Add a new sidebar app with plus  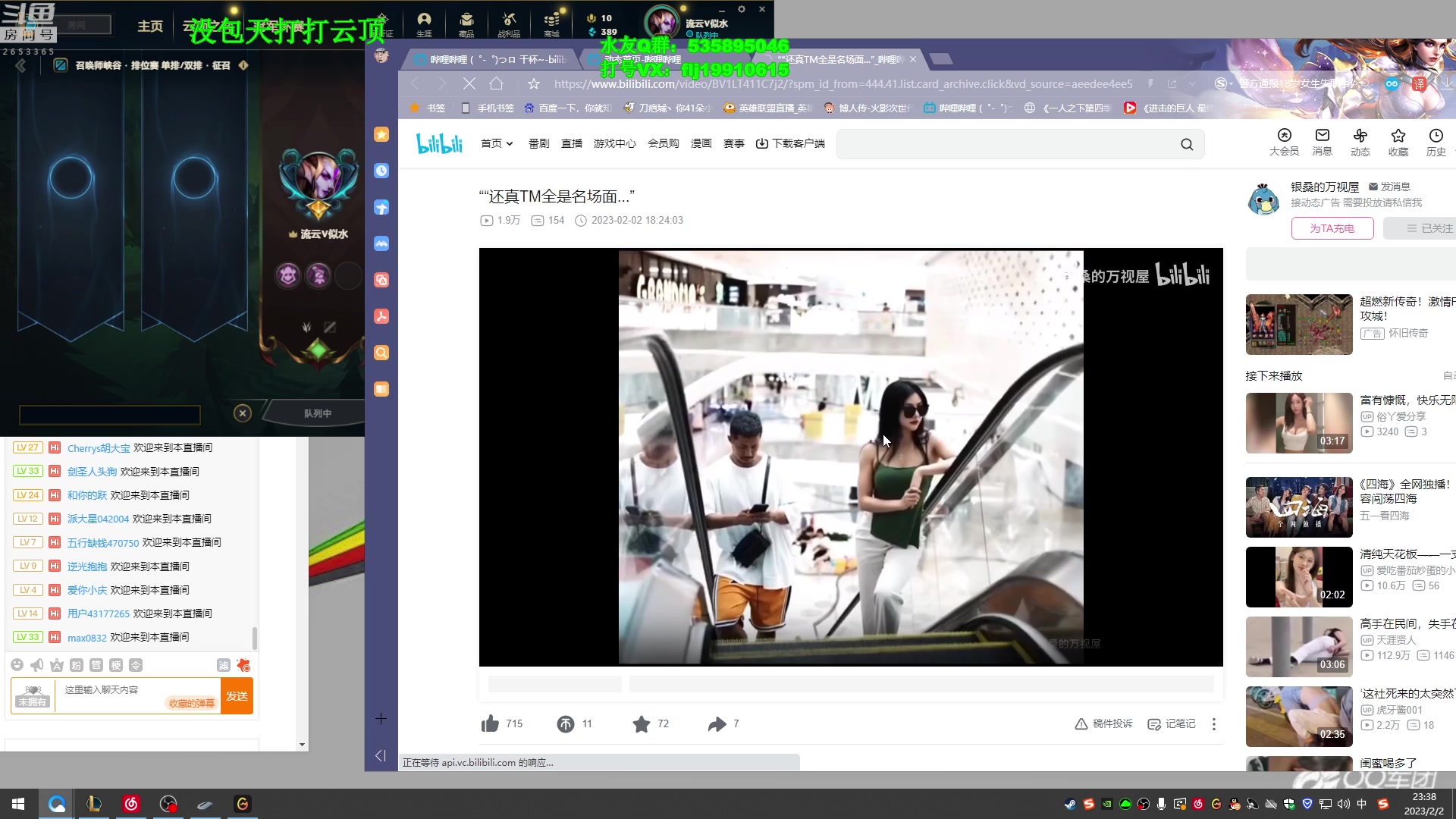coord(381,718)
